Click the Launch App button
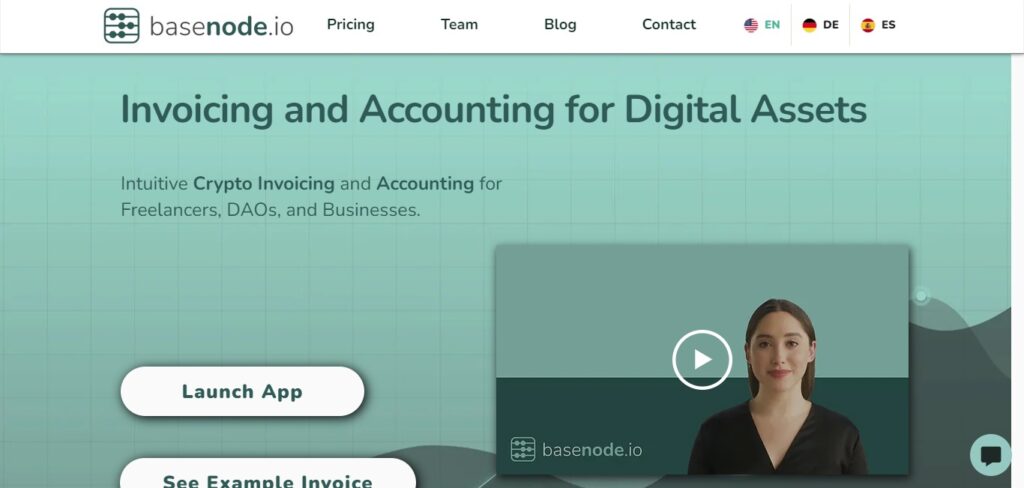Screen dimensions: 1024x488 pyautogui.click(x=242, y=391)
